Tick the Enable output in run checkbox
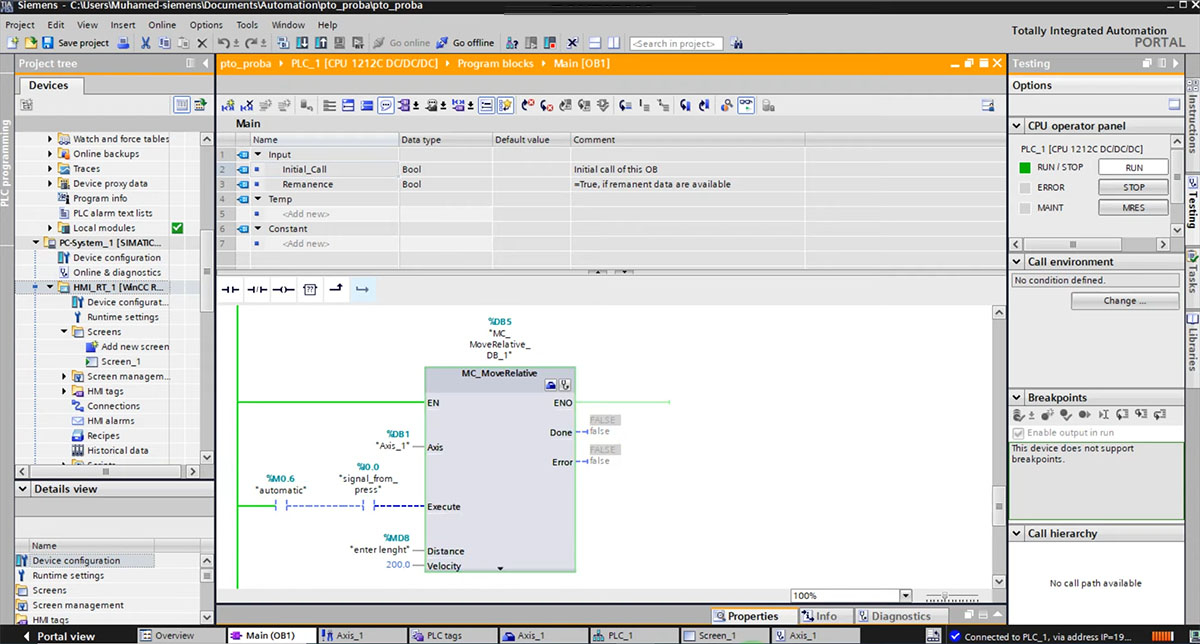 [1019, 432]
